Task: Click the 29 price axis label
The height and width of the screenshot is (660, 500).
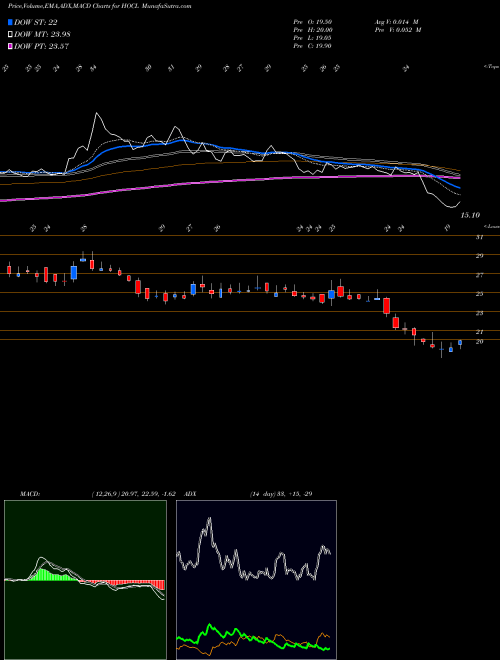Action: click(479, 256)
